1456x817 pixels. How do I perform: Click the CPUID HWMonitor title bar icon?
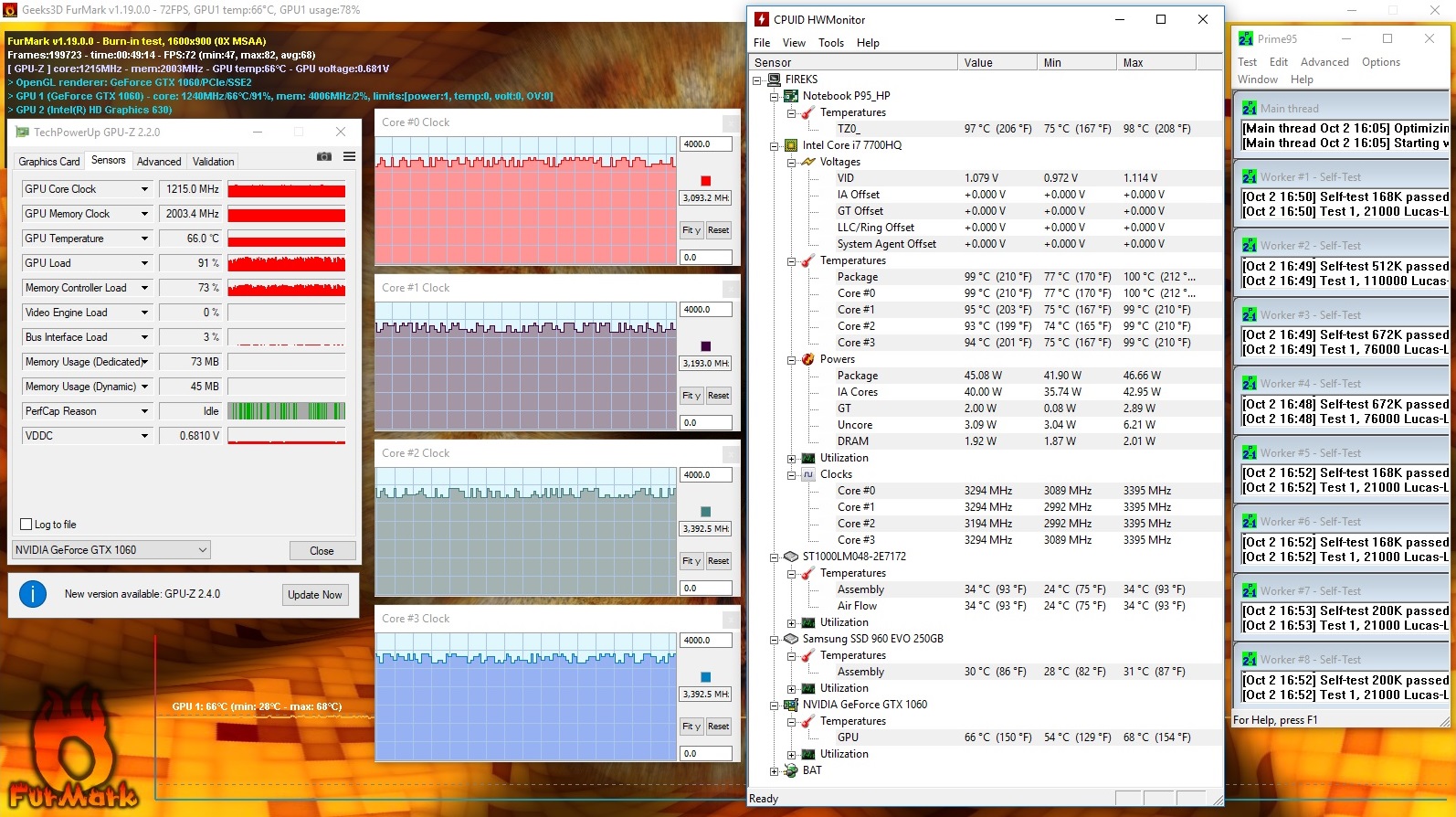point(762,19)
